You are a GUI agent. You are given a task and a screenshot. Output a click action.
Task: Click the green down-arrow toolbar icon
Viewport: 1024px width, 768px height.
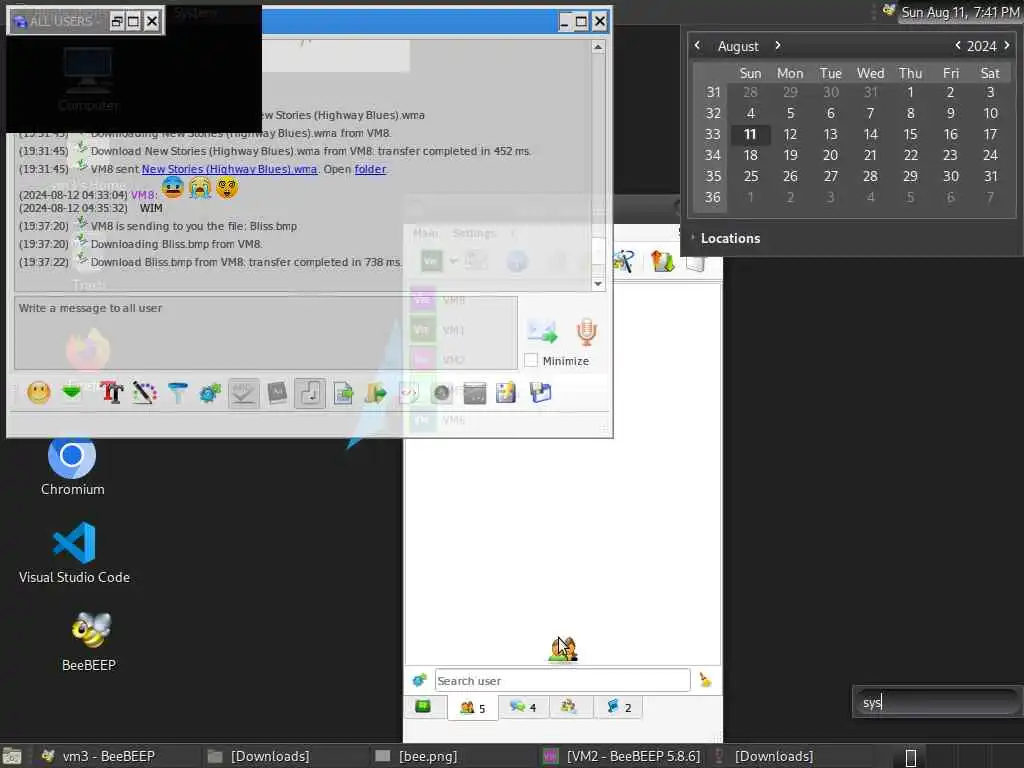tap(72, 392)
